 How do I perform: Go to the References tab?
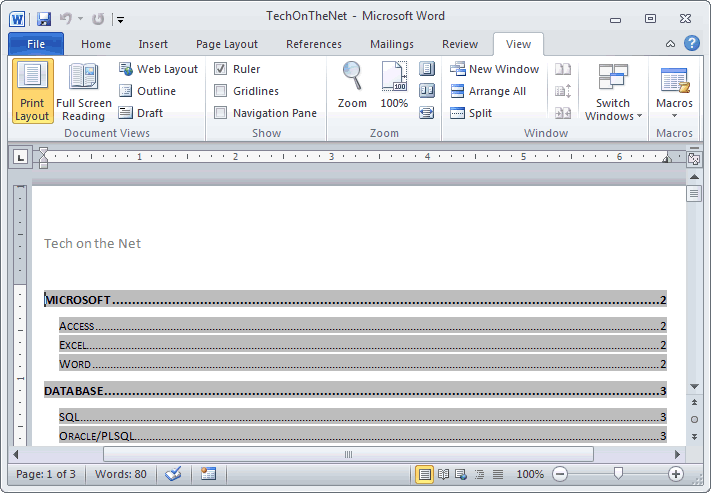tap(314, 44)
